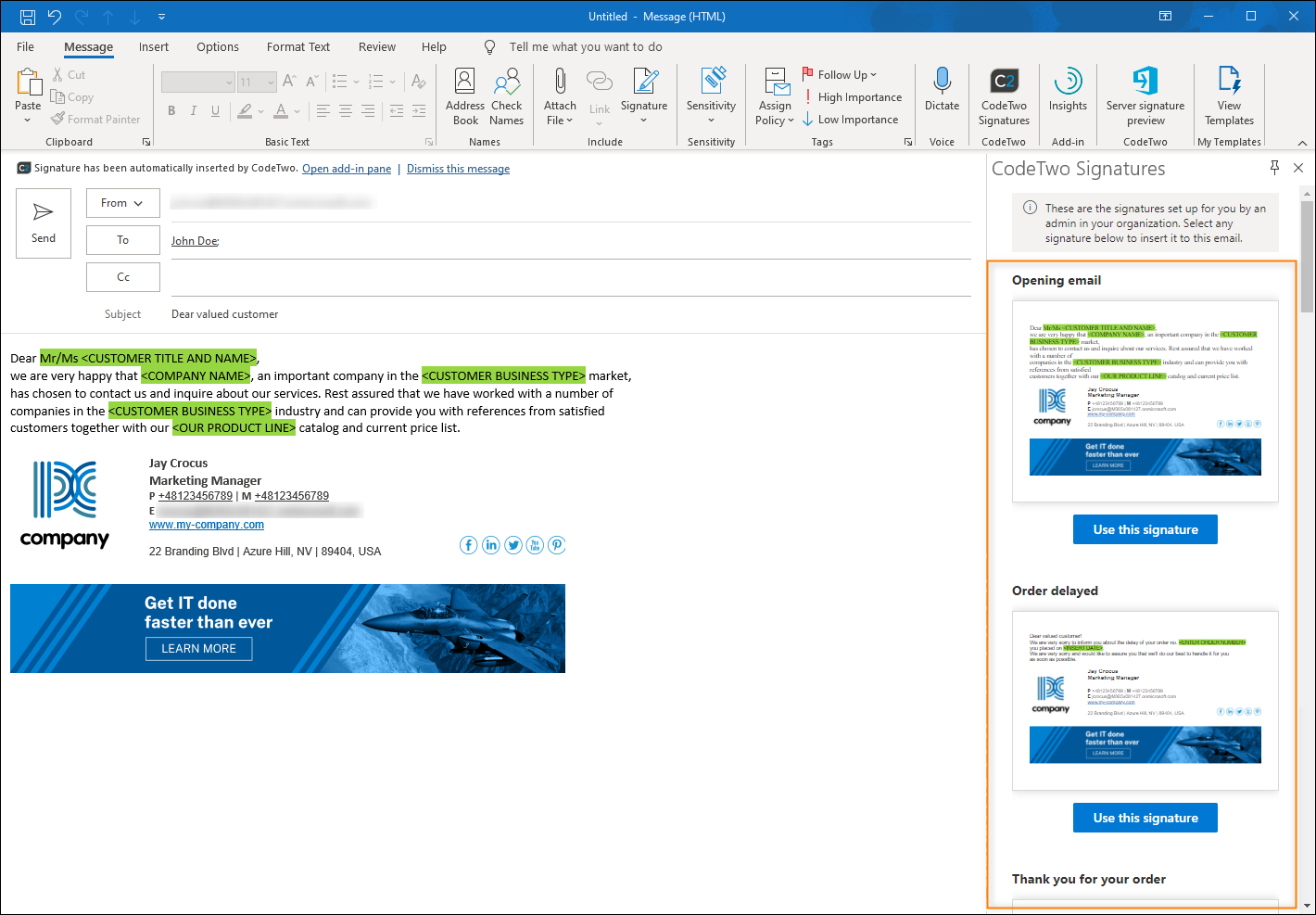Click the Attach File paperclip icon

pyautogui.click(x=560, y=82)
